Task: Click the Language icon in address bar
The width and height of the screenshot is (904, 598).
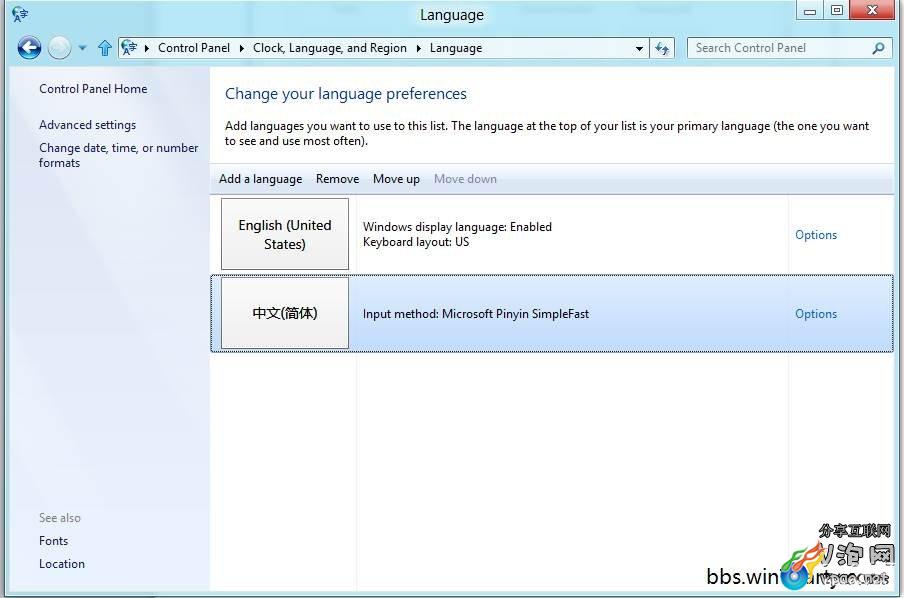Action: point(129,48)
